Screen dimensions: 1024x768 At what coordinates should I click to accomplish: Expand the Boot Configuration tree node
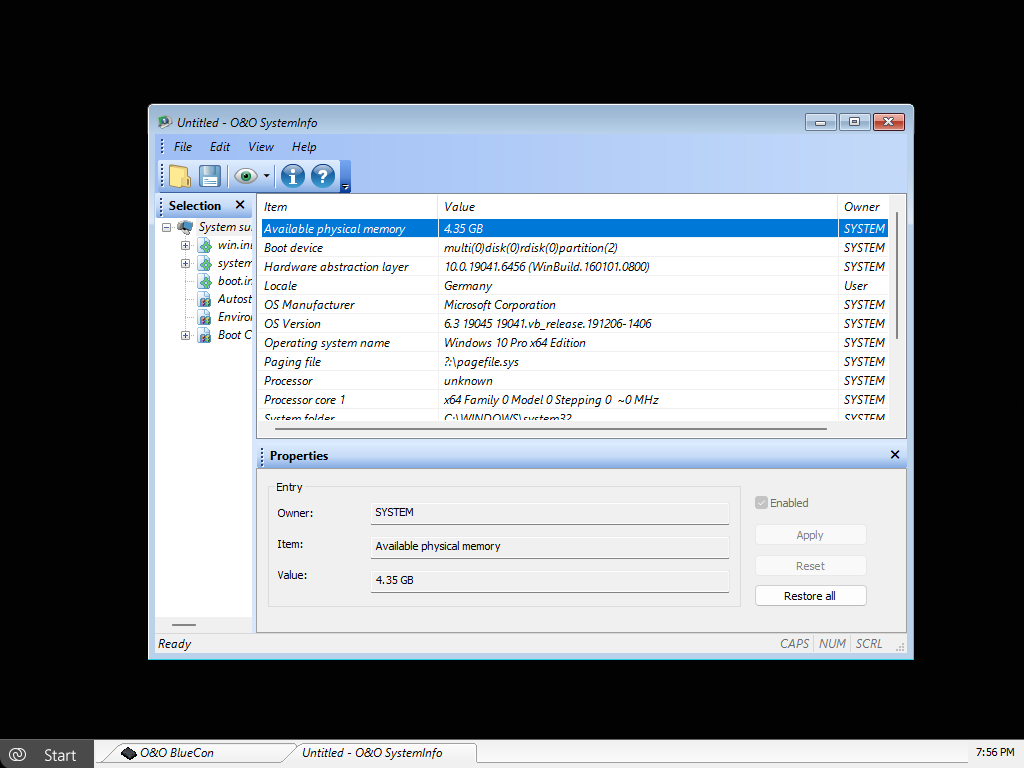click(x=186, y=335)
